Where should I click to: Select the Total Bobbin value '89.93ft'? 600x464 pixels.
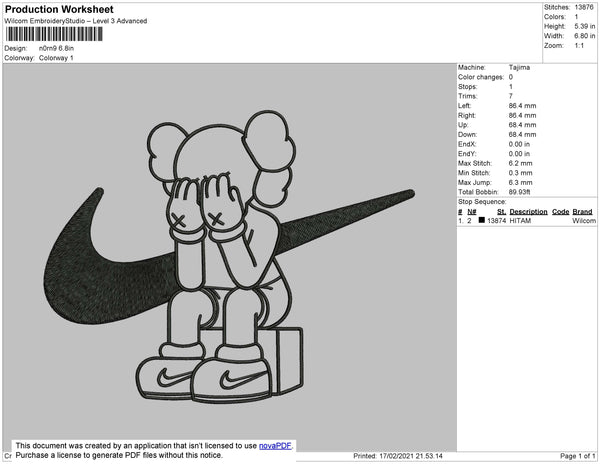[x=519, y=192]
